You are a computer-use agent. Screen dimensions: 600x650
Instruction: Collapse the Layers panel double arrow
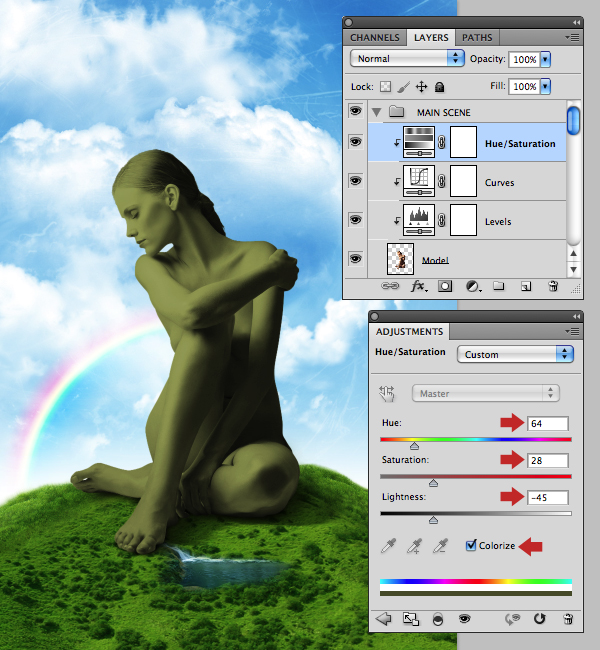576,22
